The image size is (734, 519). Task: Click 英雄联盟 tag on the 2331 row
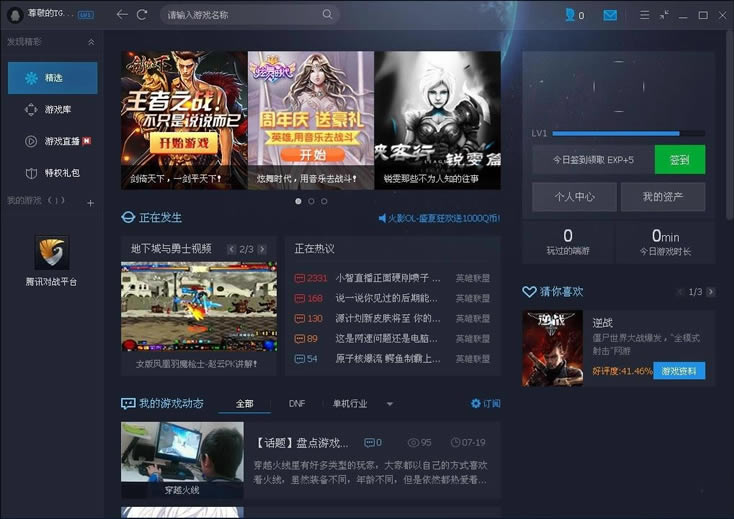[x=473, y=278]
